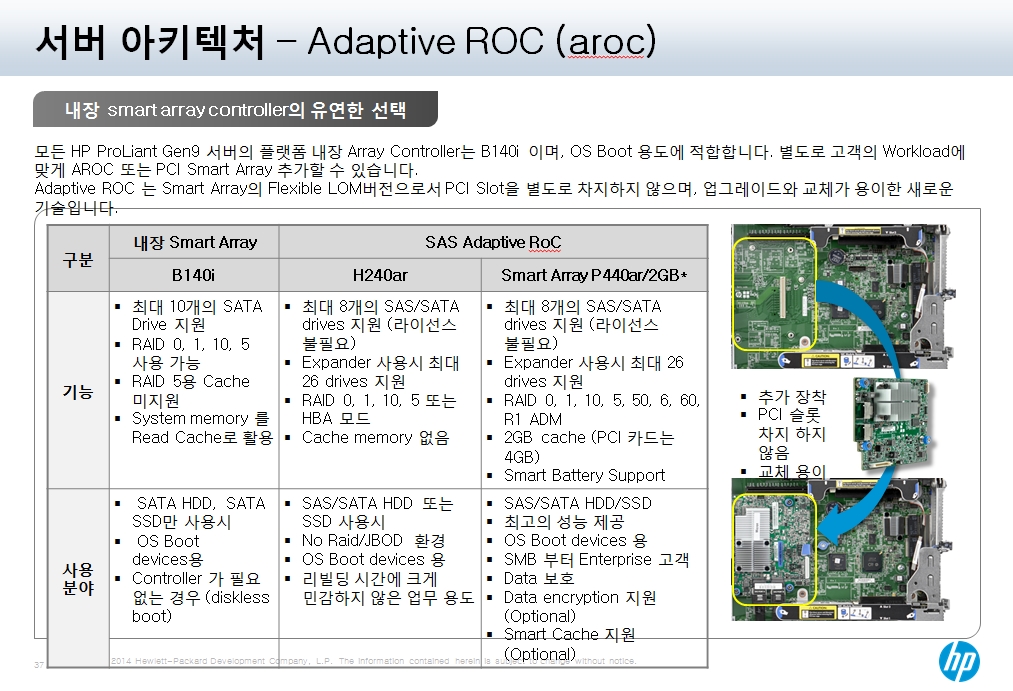Click 'No Raid/JBOD 환경' text

tap(373, 541)
